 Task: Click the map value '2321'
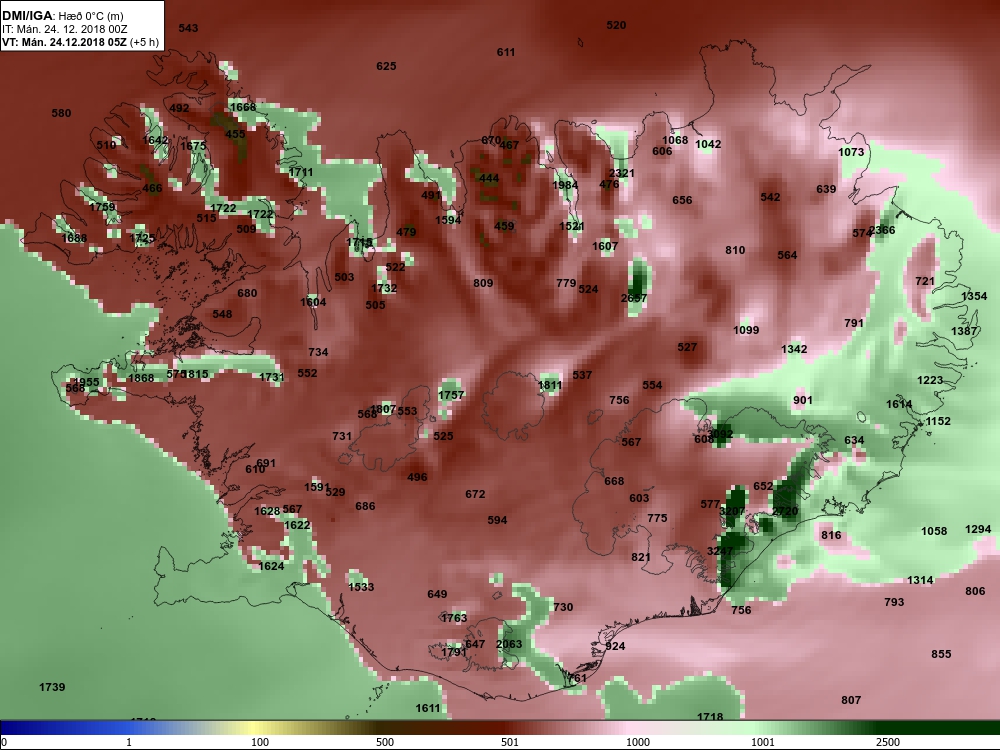(x=622, y=173)
